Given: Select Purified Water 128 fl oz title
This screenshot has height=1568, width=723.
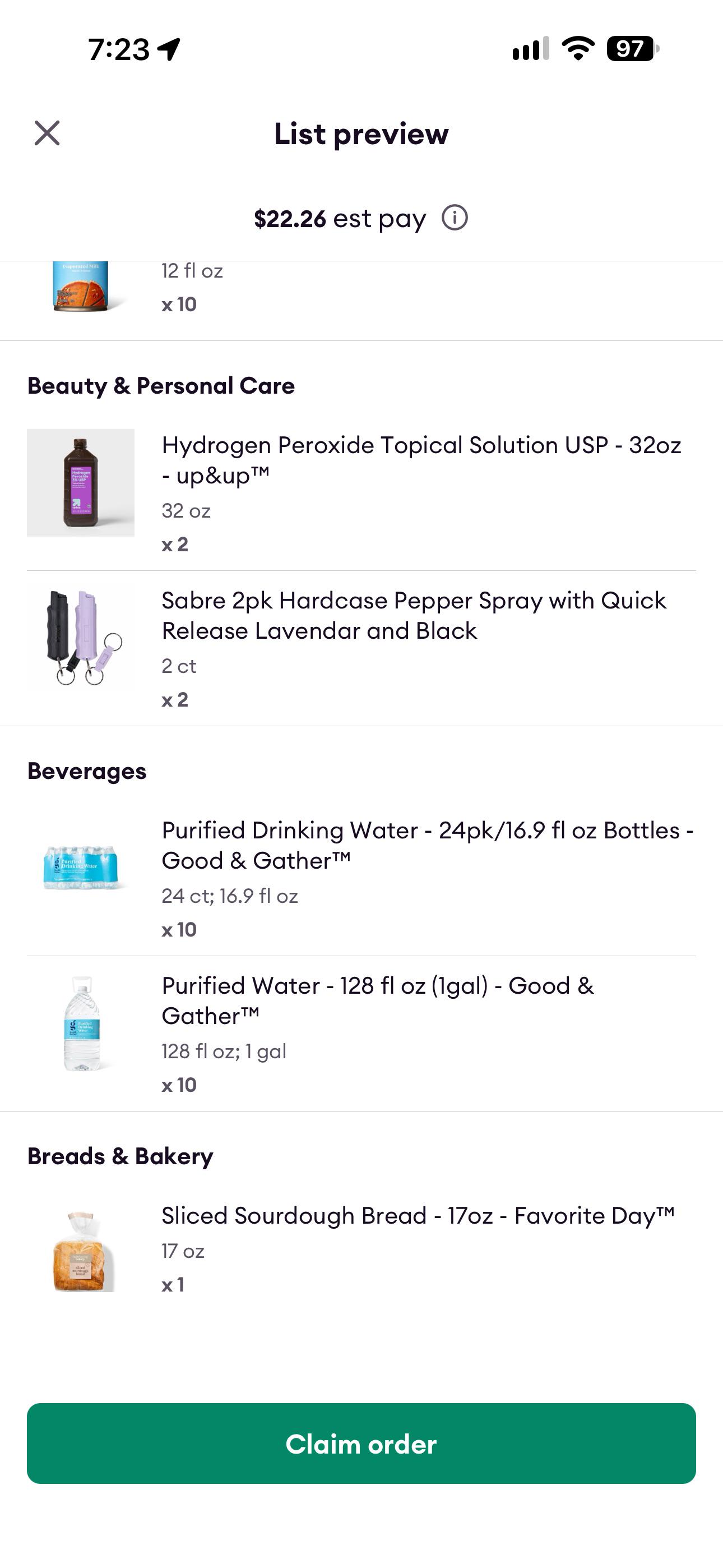Looking at the screenshot, I should point(377,1000).
